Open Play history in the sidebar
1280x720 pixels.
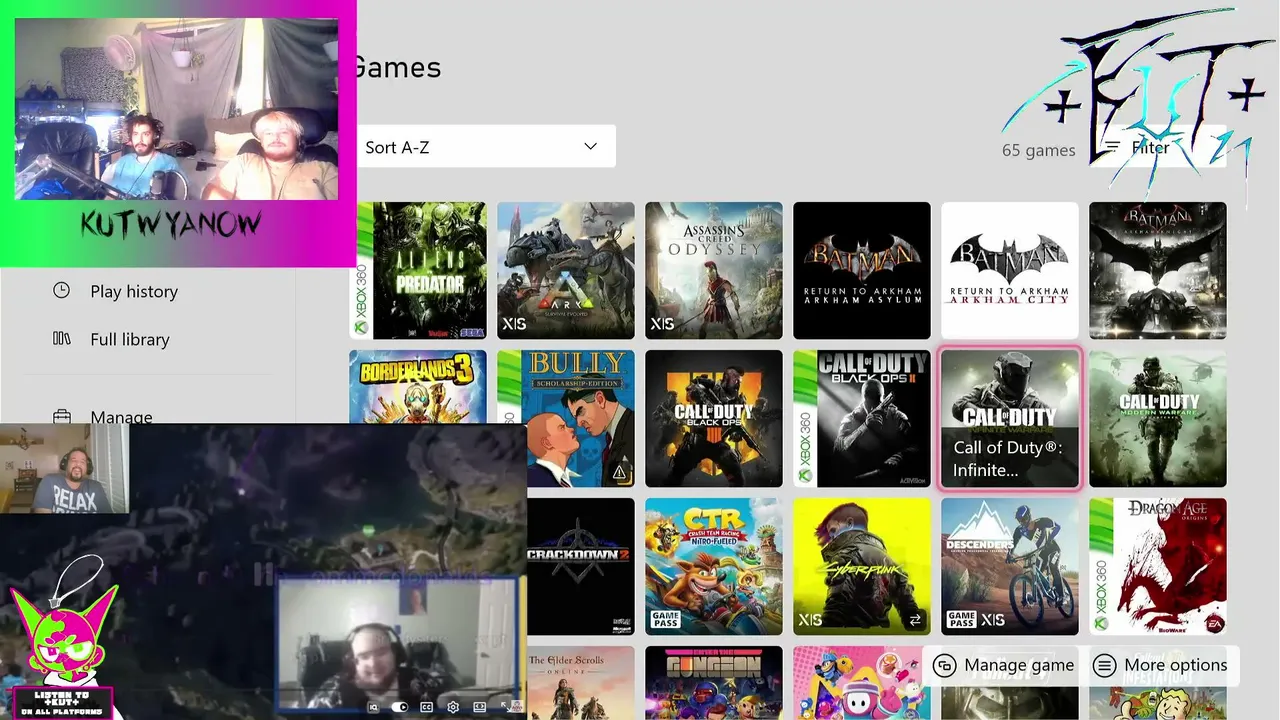pyautogui.click(x=134, y=291)
